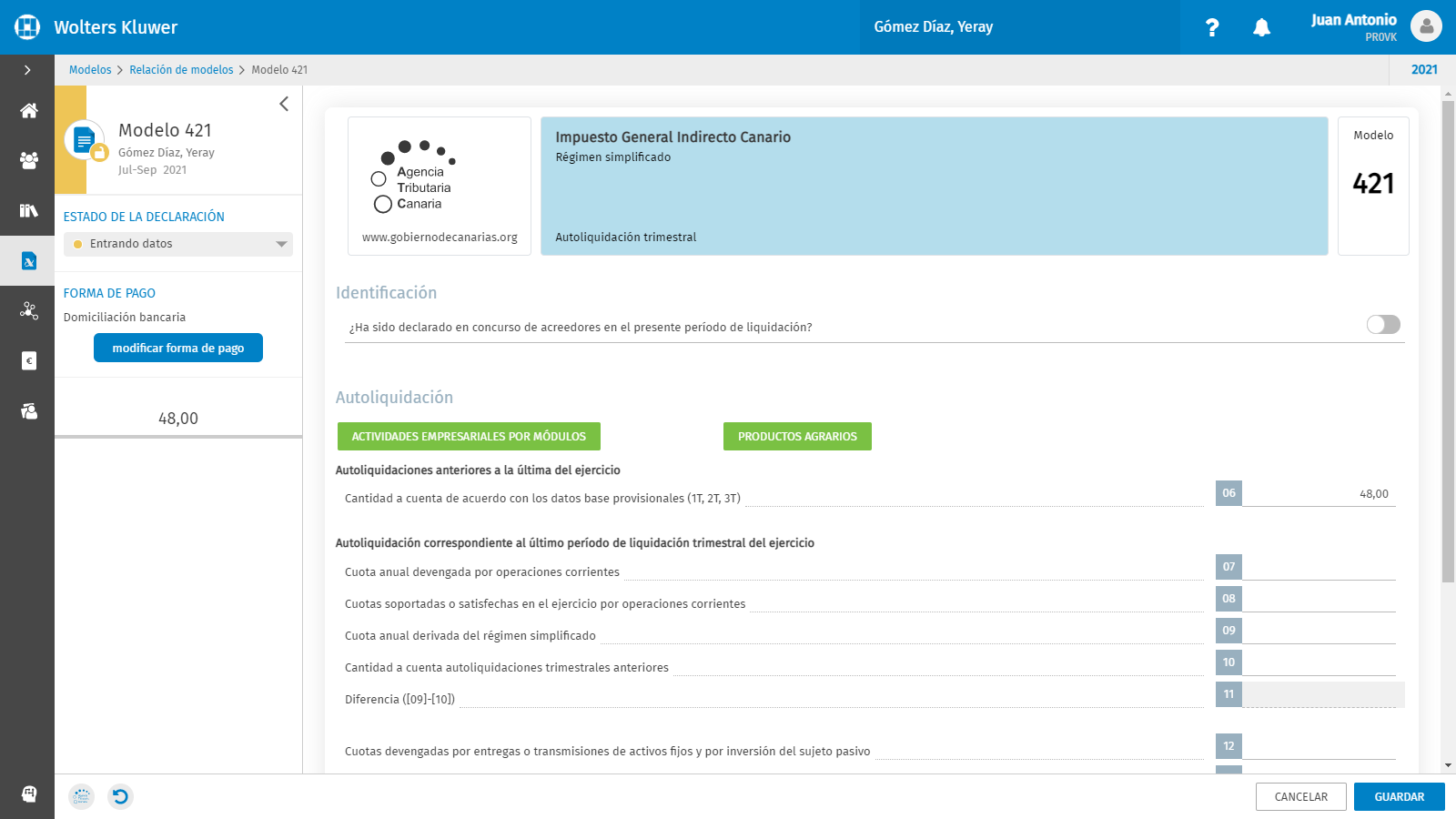Click the Wolters Kluwer logo icon
The width and height of the screenshot is (1456, 819).
[x=27, y=27]
